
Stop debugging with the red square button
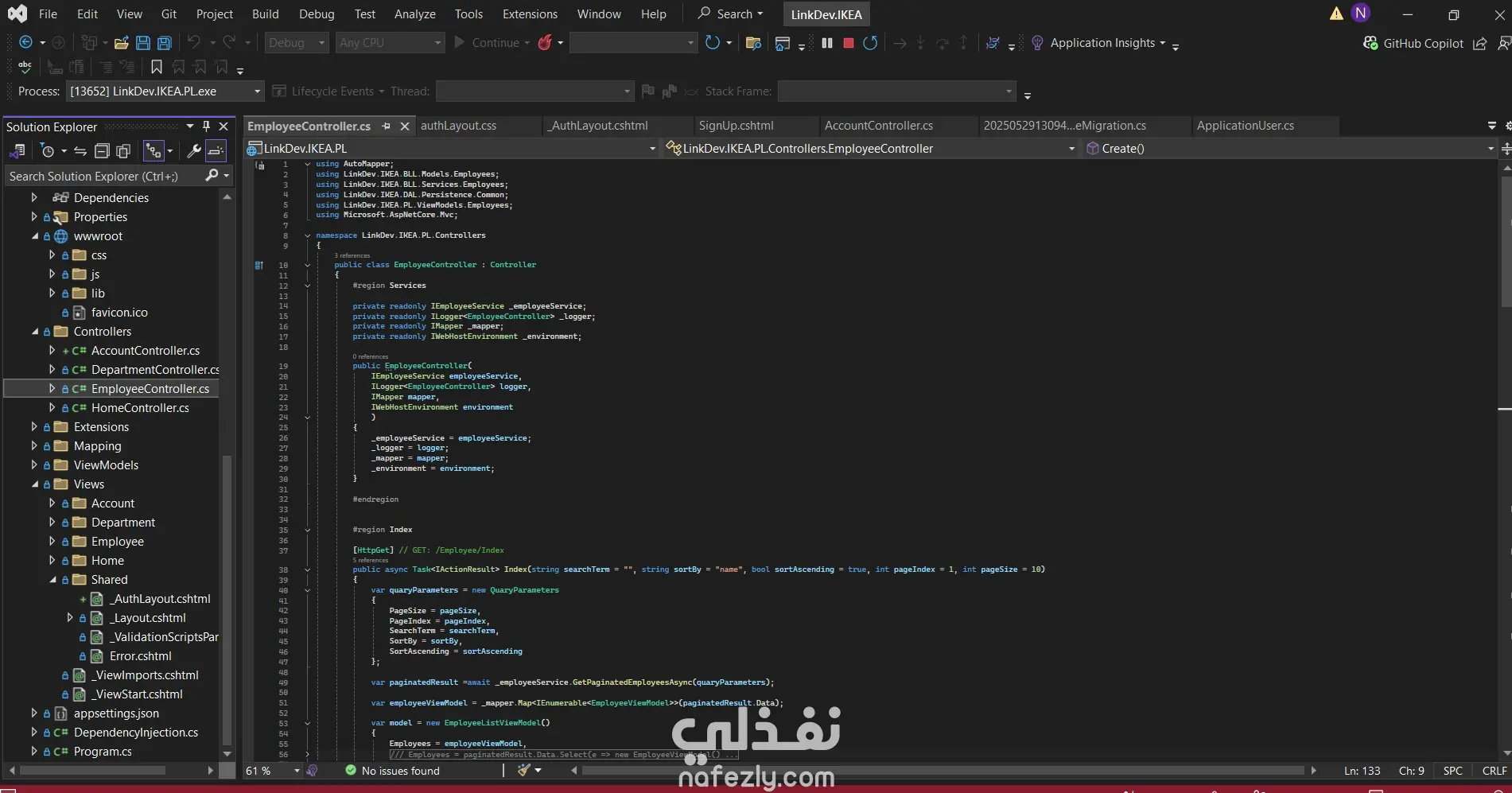[849, 43]
